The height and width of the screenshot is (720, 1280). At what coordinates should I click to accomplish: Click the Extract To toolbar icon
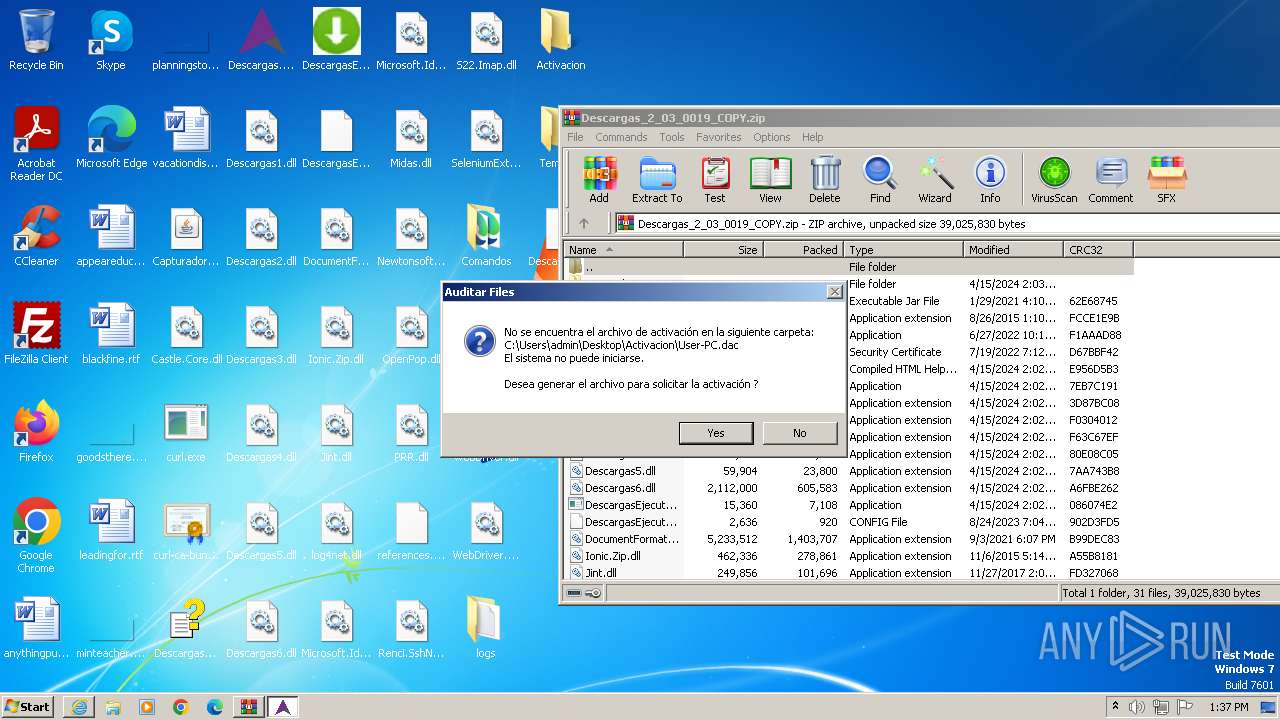click(657, 180)
